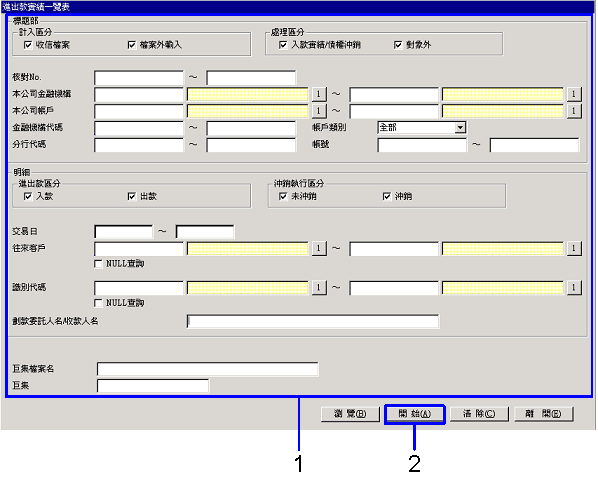The width and height of the screenshot is (598, 479).
Task: Toggle the 出款 checkbox
Action: tap(132, 196)
